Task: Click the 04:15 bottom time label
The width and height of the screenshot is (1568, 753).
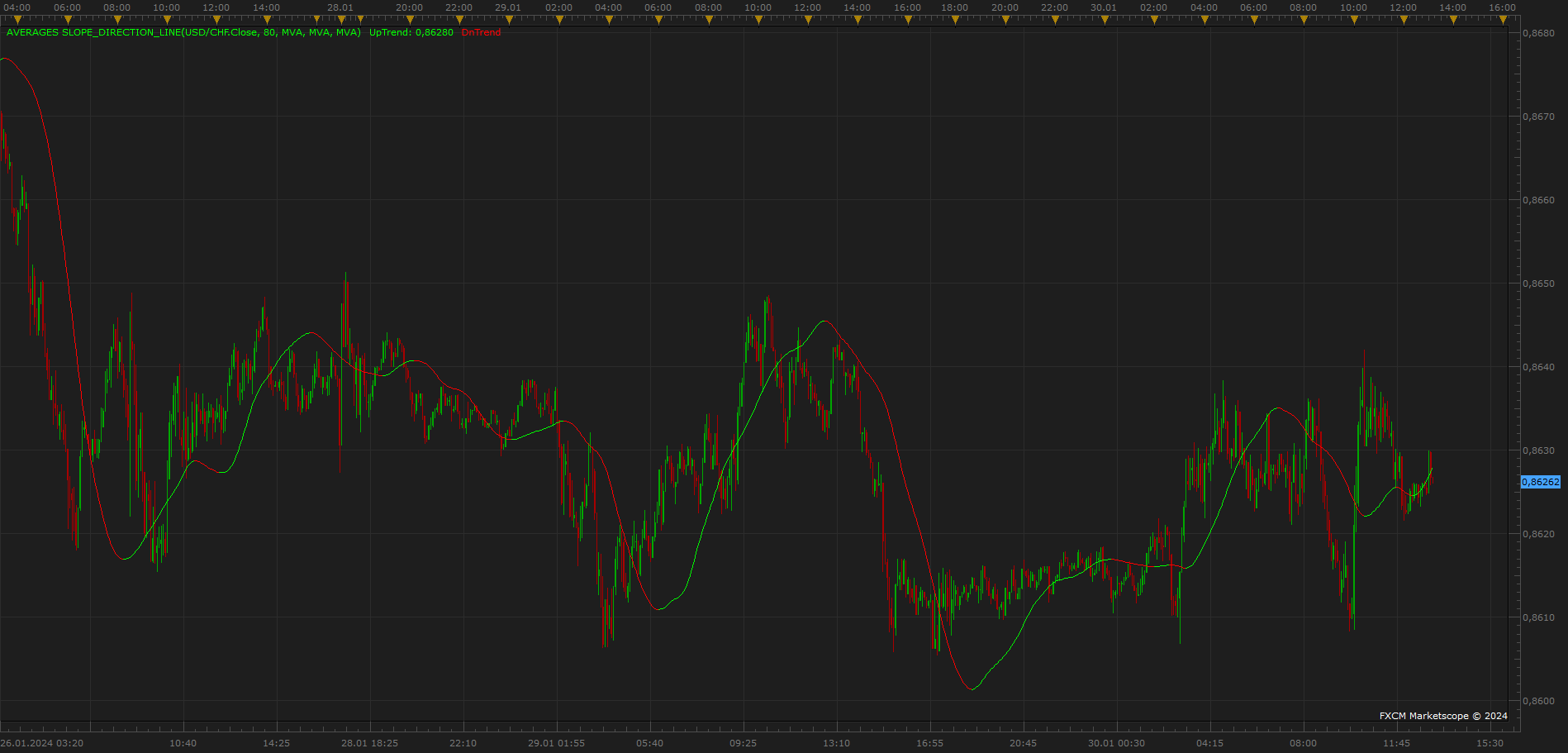Action: [1210, 743]
